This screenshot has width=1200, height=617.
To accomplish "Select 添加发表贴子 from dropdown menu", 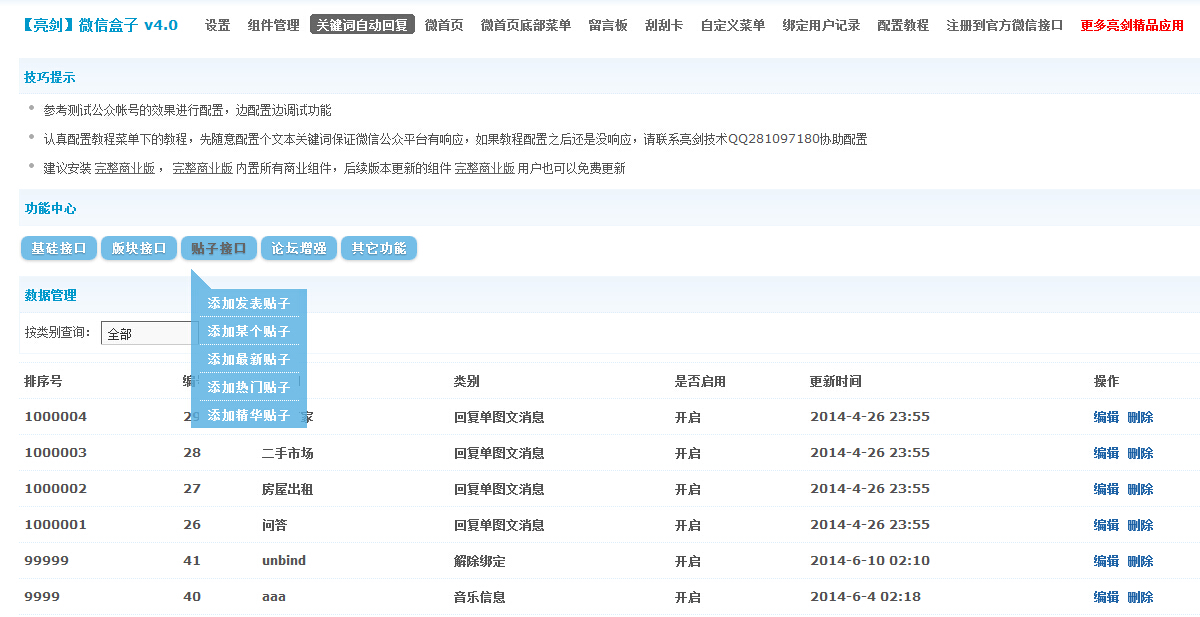I will tap(248, 303).
